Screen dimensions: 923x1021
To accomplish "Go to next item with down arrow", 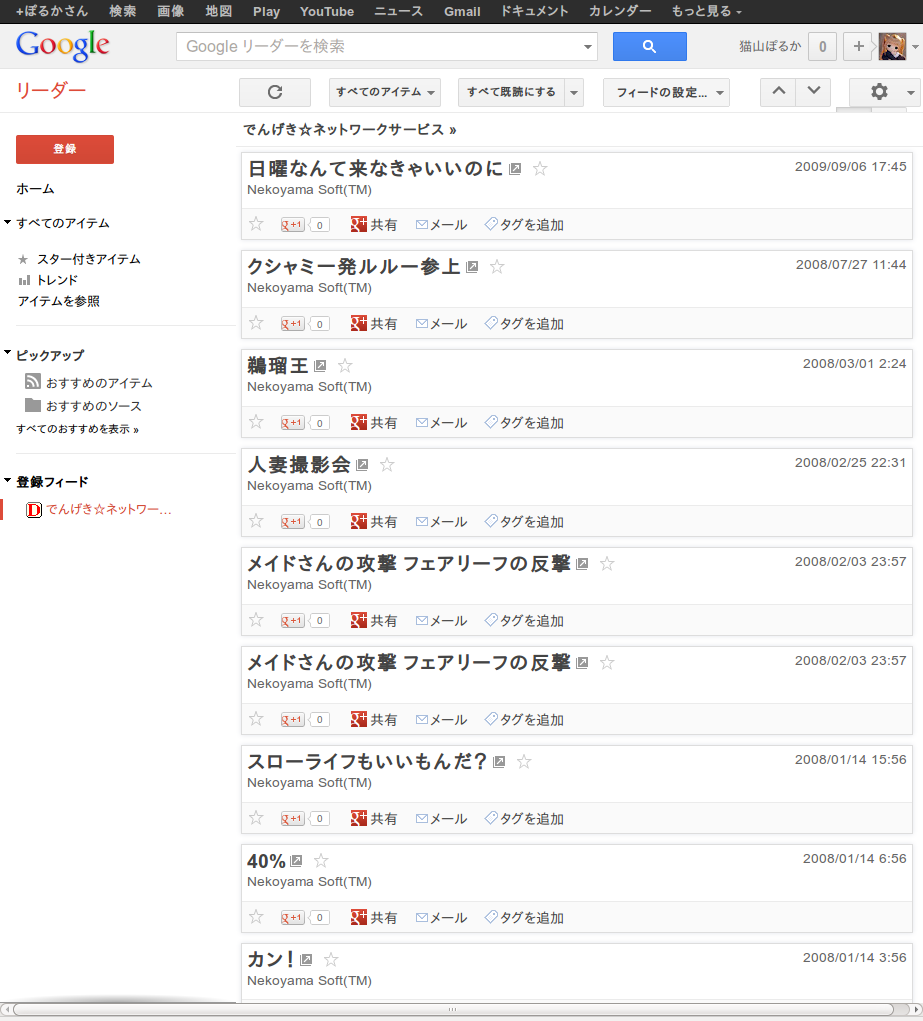I will [813, 91].
